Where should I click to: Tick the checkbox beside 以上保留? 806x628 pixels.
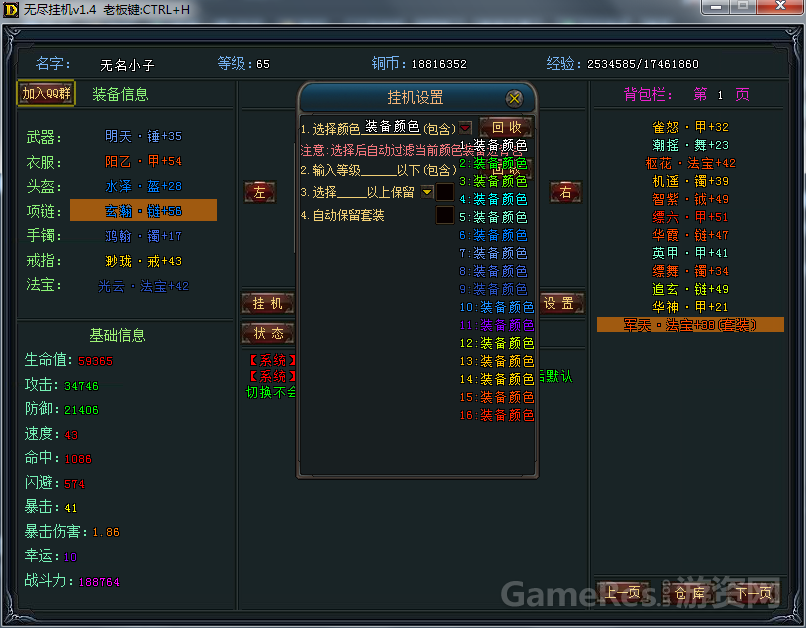click(x=445, y=192)
